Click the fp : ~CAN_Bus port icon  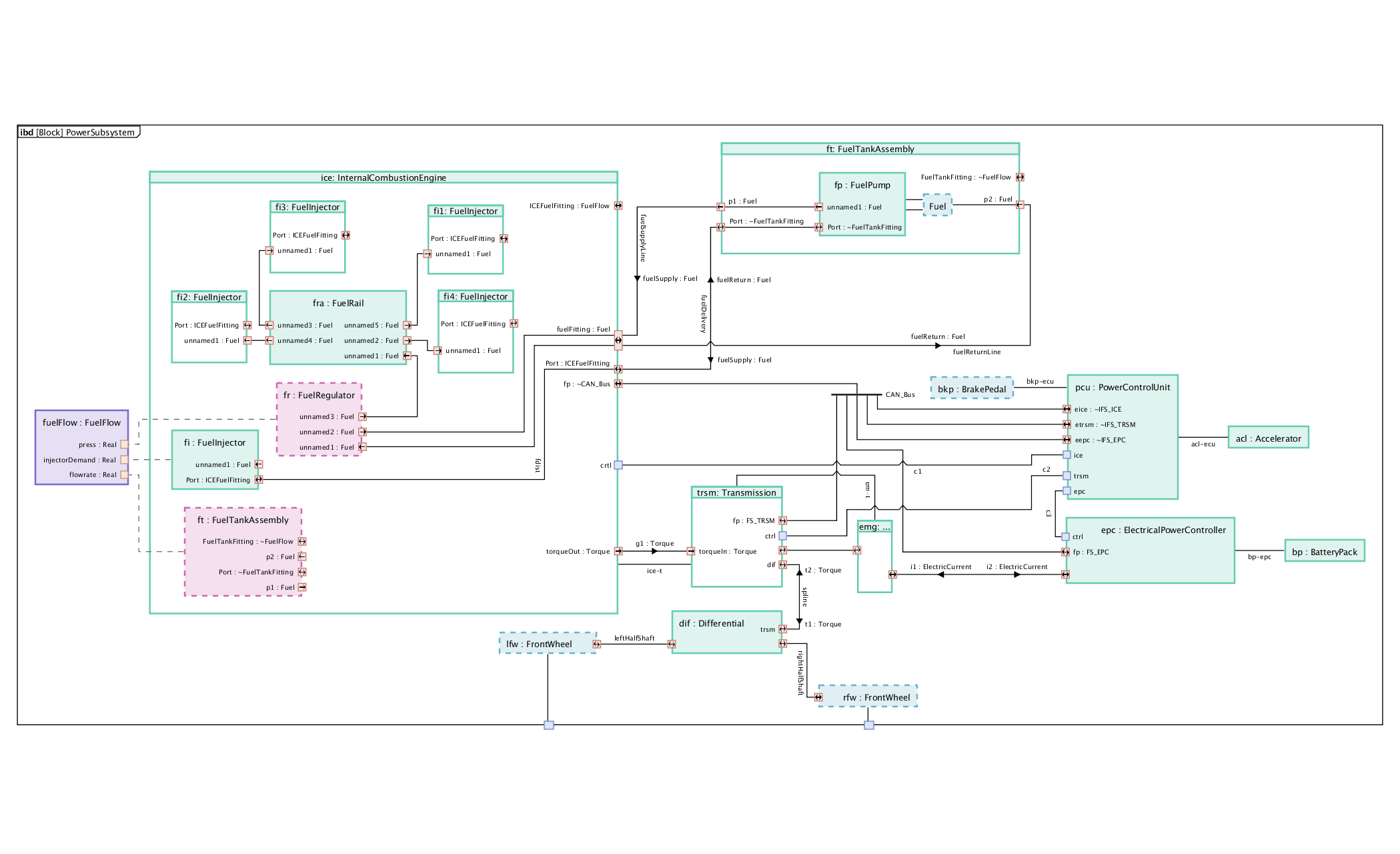619,384
